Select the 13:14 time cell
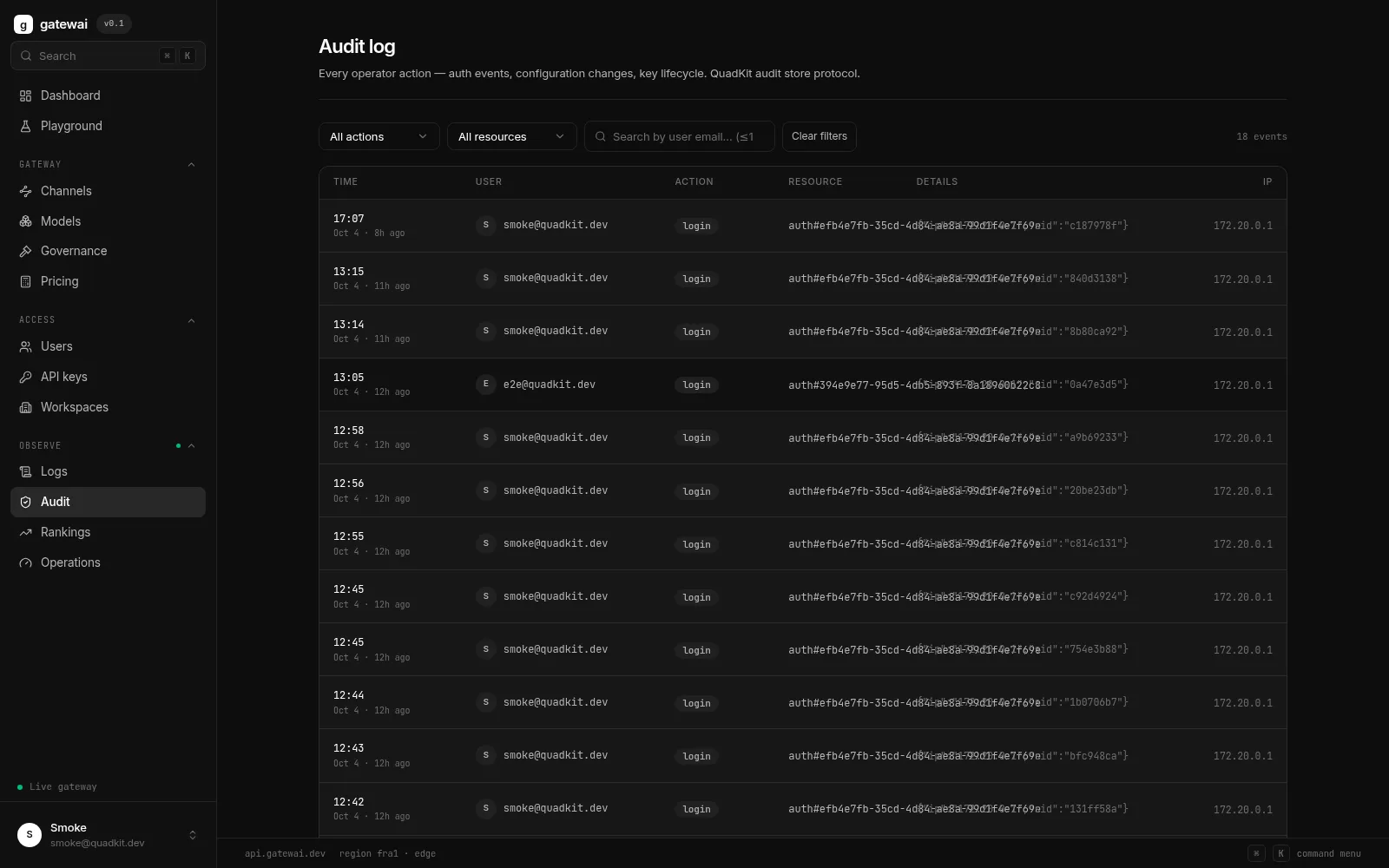 tap(372, 332)
